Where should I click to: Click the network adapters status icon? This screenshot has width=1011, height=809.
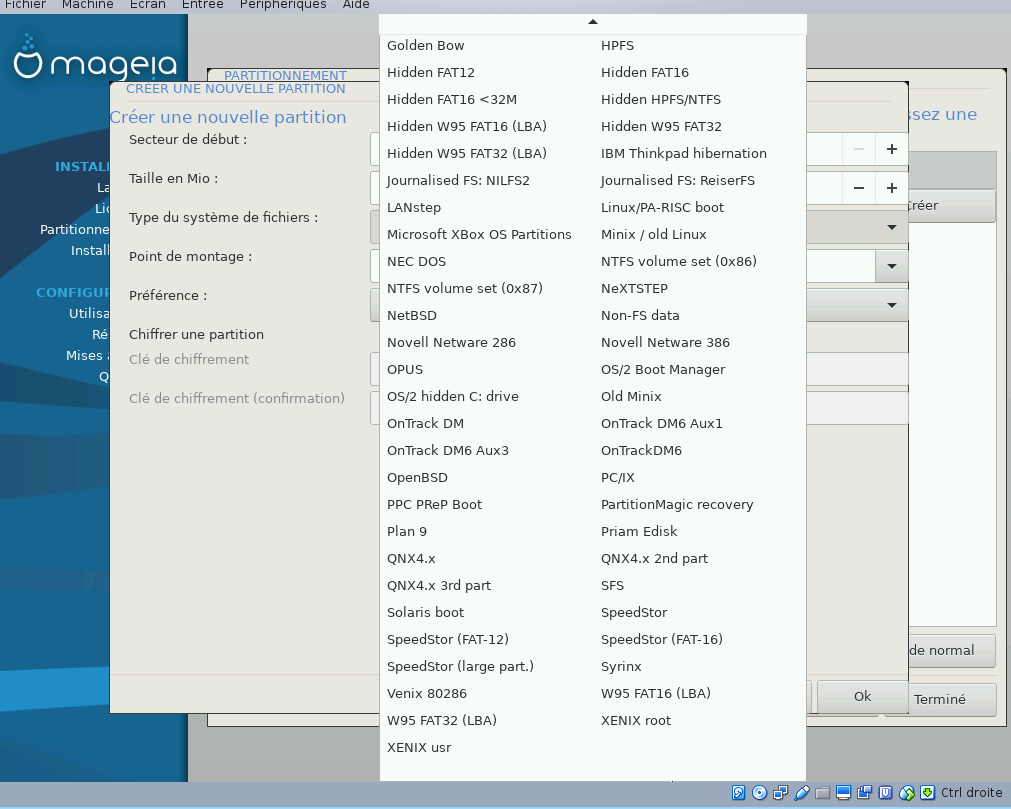pyautogui.click(x=780, y=792)
